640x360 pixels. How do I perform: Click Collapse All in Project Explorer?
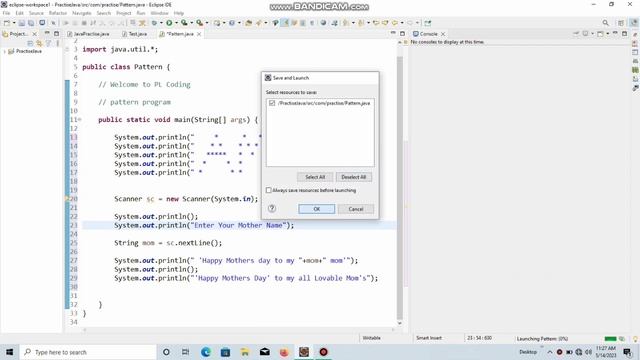pos(30,43)
